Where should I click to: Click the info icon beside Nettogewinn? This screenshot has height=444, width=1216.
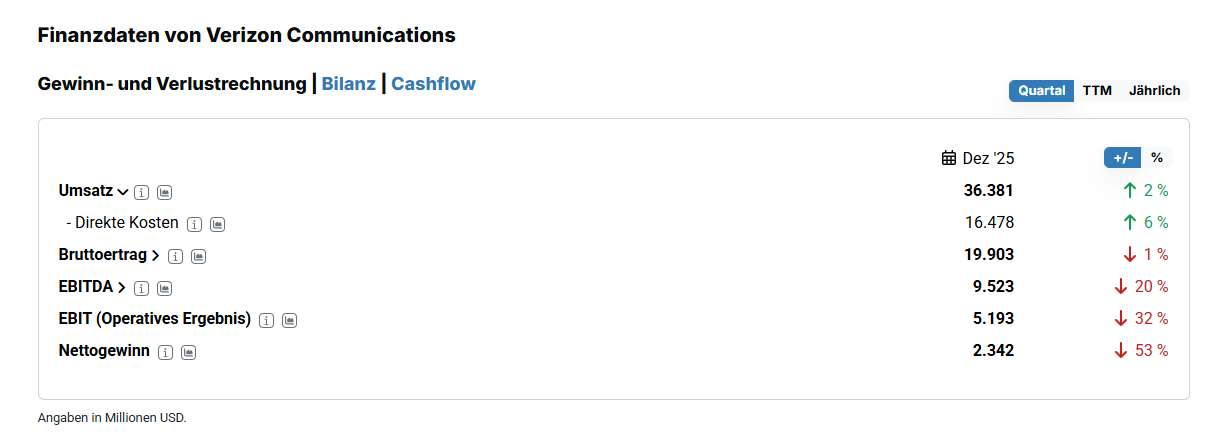pos(166,352)
